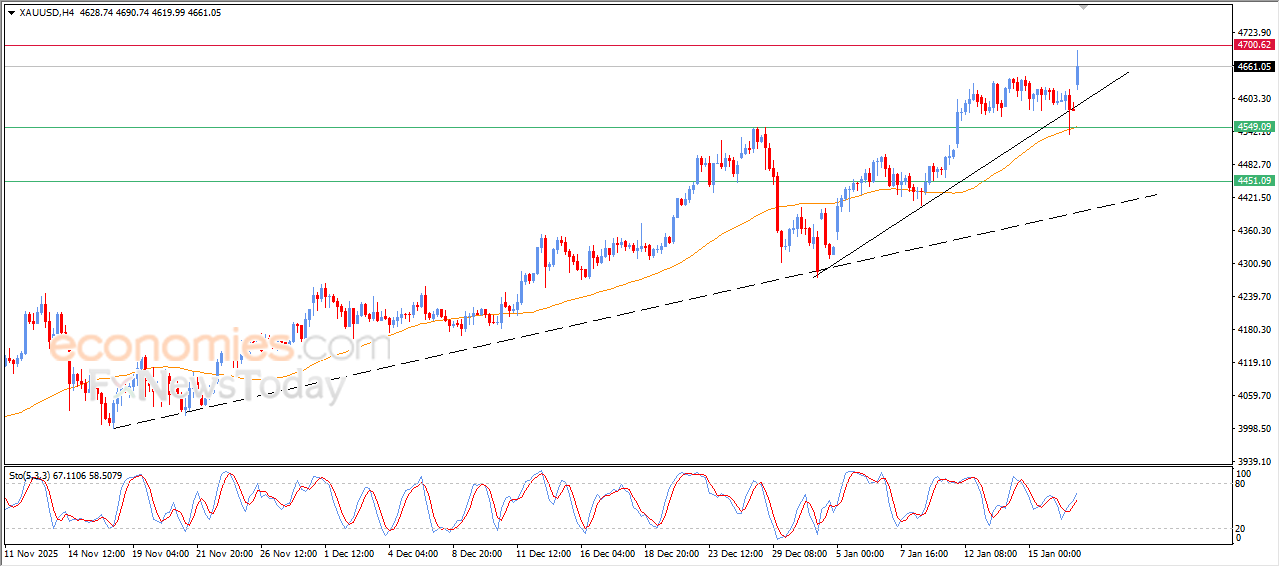Click the grey chart shift triangle marker
This screenshot has width=1280, height=567.
pos(1082,7)
